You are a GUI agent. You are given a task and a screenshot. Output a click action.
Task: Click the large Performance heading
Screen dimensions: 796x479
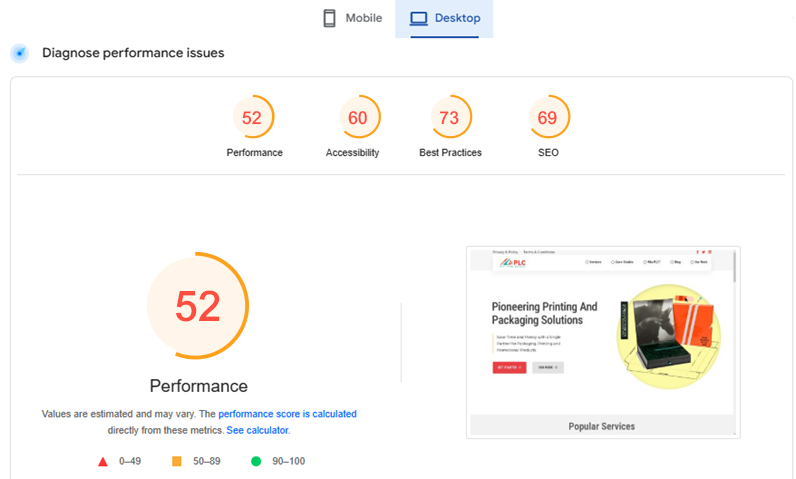(x=198, y=386)
